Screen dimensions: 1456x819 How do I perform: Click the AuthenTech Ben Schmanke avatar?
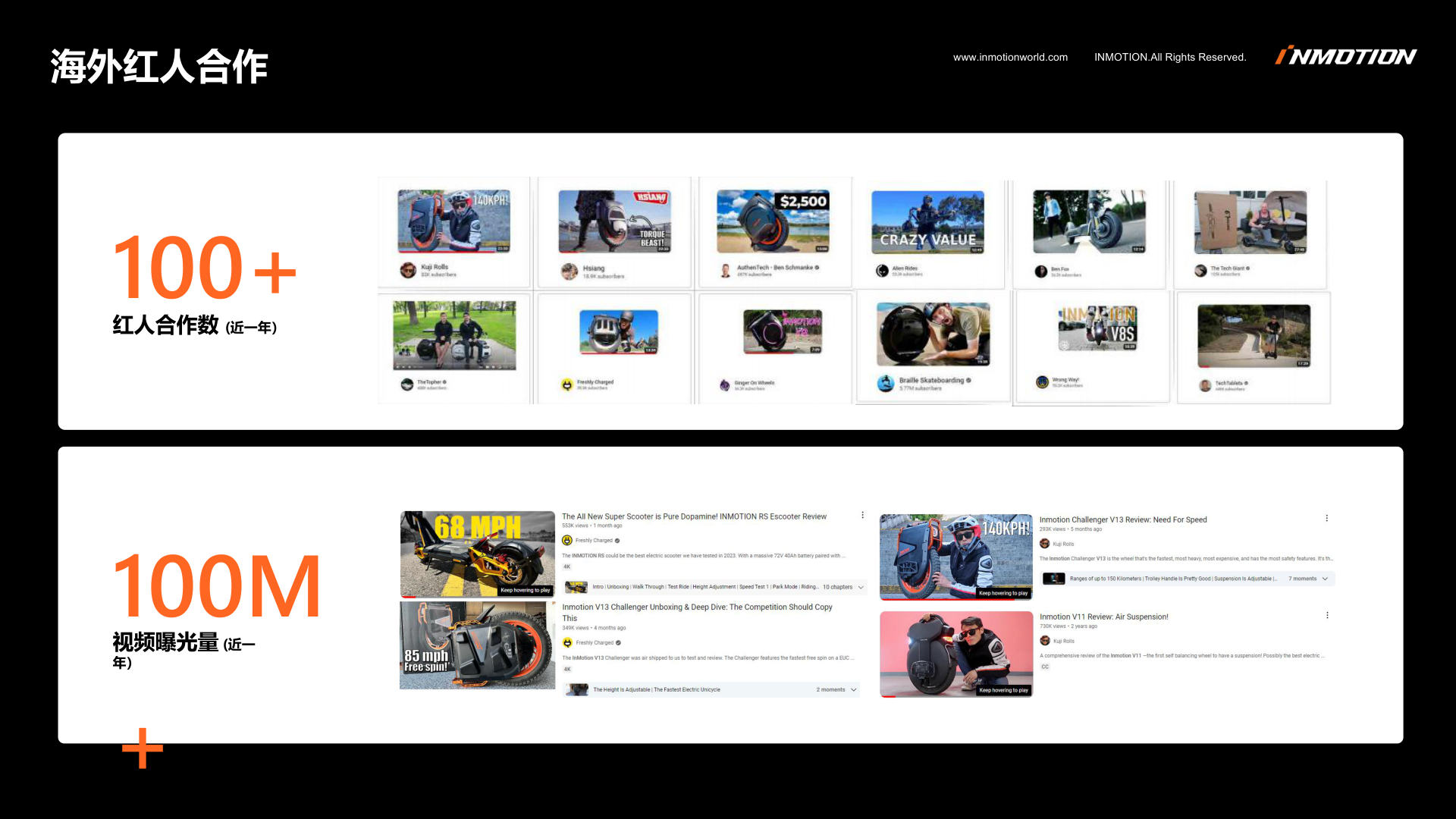click(x=726, y=271)
